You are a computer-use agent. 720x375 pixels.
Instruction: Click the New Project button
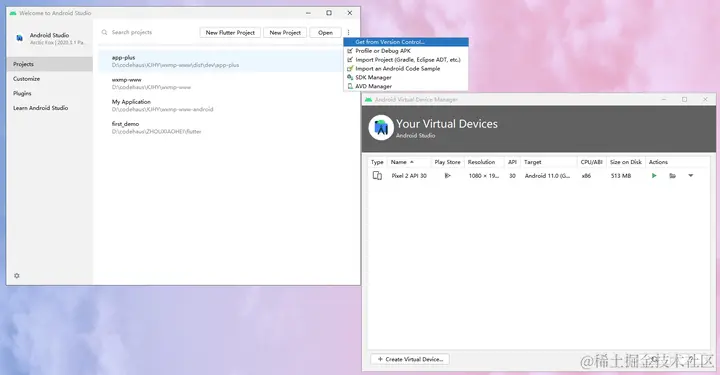point(285,33)
